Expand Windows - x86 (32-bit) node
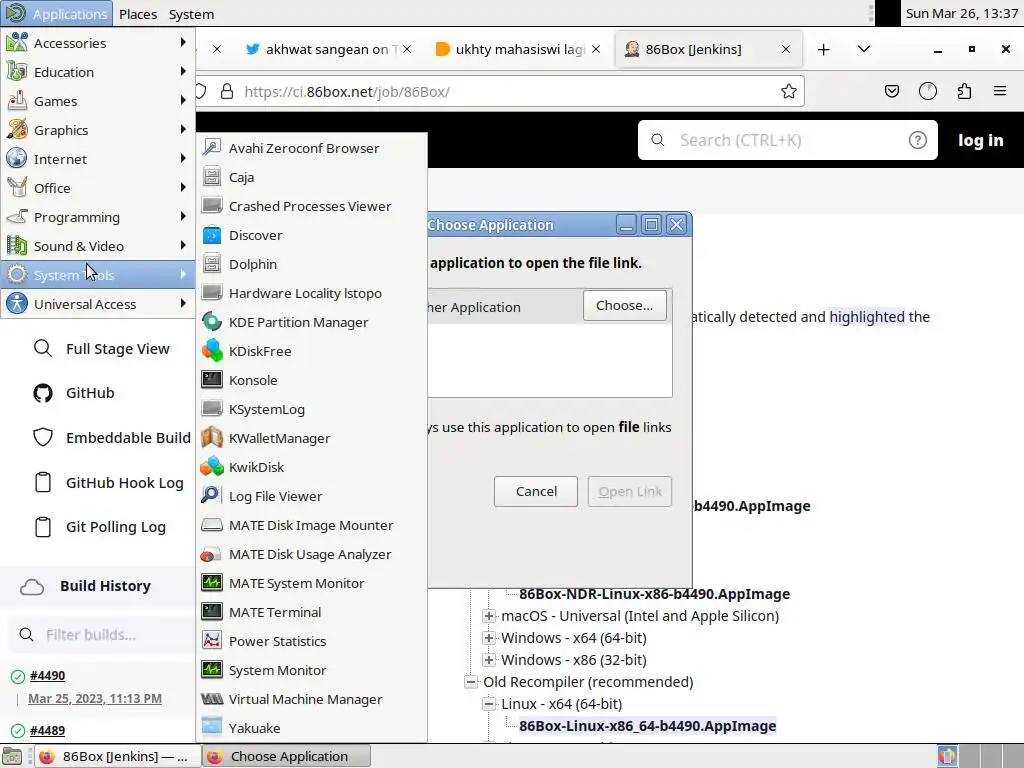The height and width of the screenshot is (768, 1024). coord(489,660)
